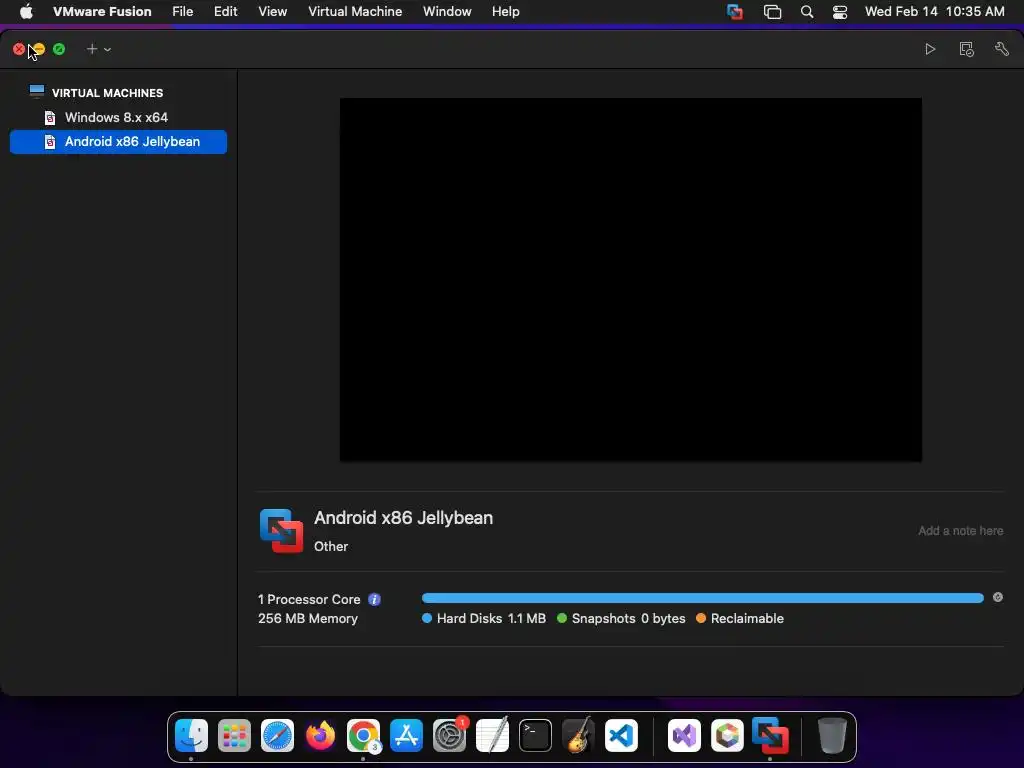Open Google Chrome from the Dock
The height and width of the screenshot is (768, 1024).
(x=364, y=736)
